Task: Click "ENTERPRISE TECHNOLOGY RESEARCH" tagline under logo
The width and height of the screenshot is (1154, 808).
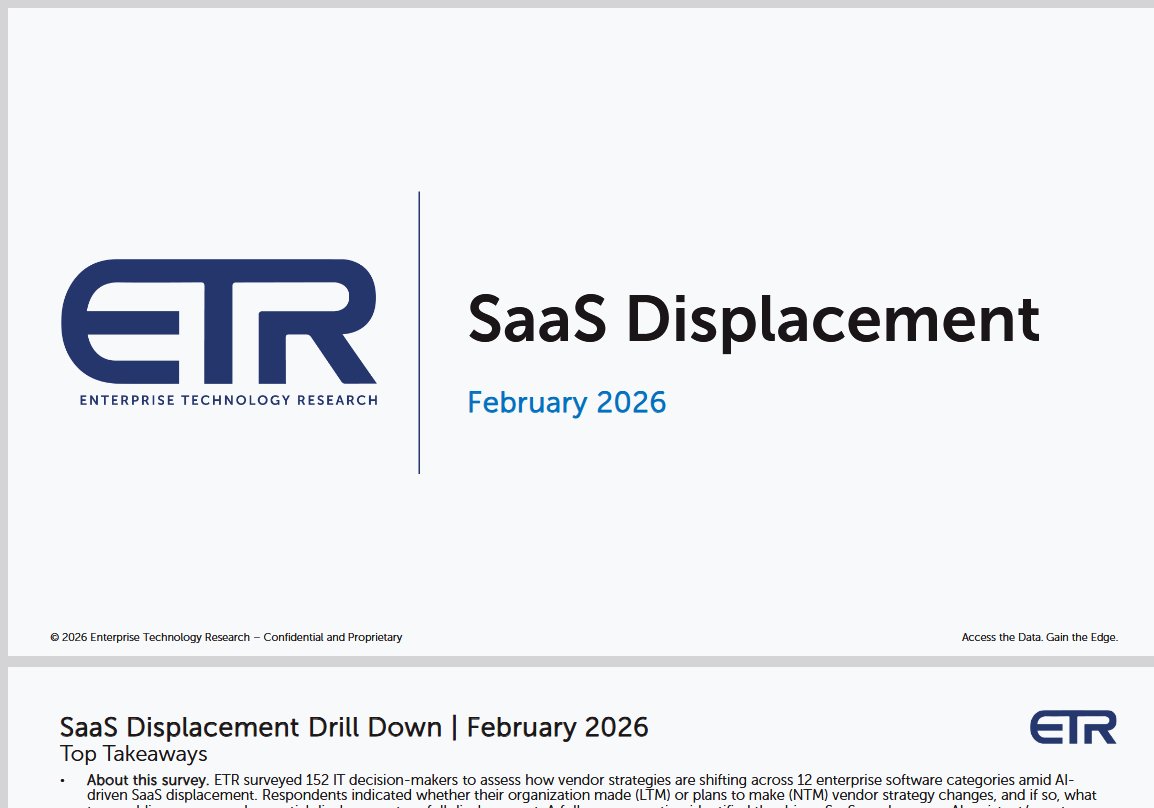Action: [229, 400]
